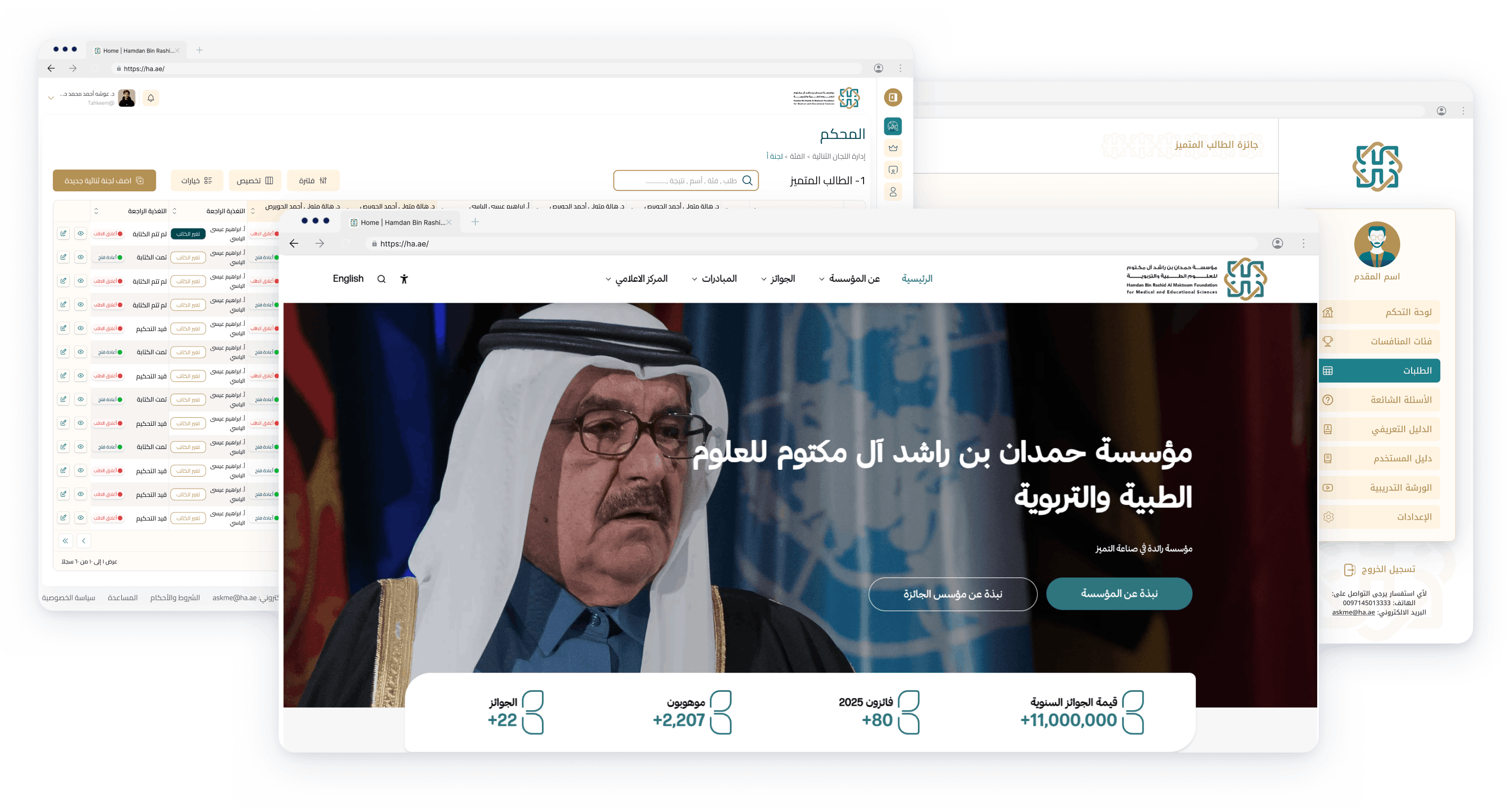Jump to the last page with the double-chevron button
This screenshot has height=808, width=1512.
pos(66,541)
